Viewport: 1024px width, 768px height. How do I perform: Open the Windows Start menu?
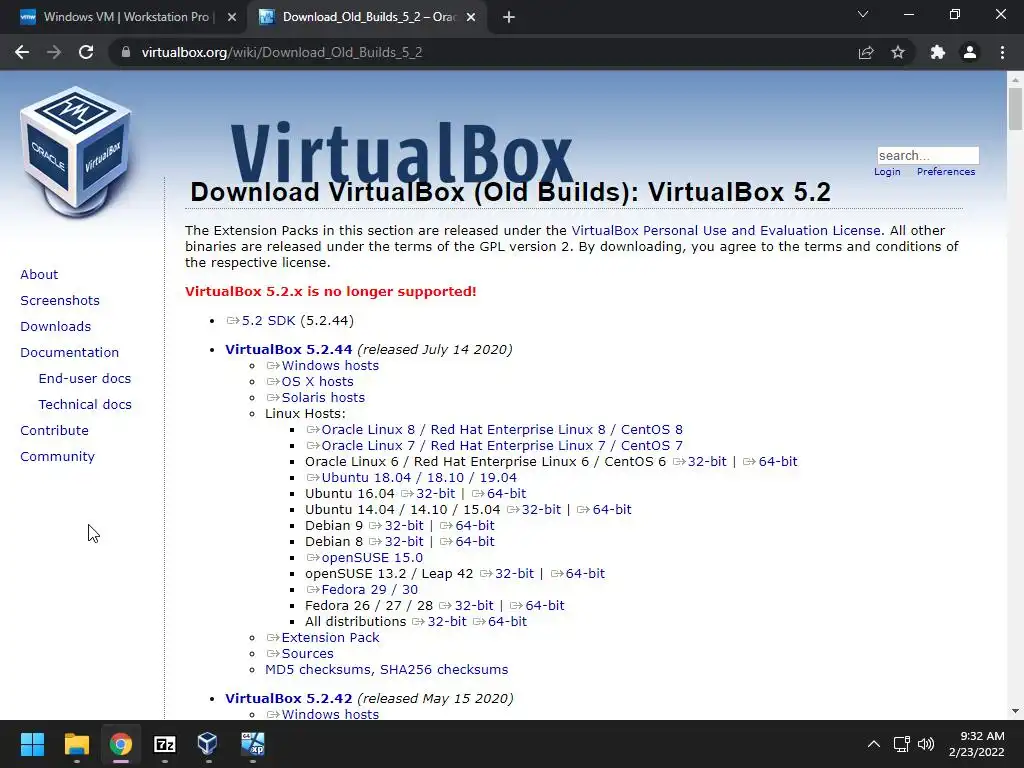(x=32, y=744)
